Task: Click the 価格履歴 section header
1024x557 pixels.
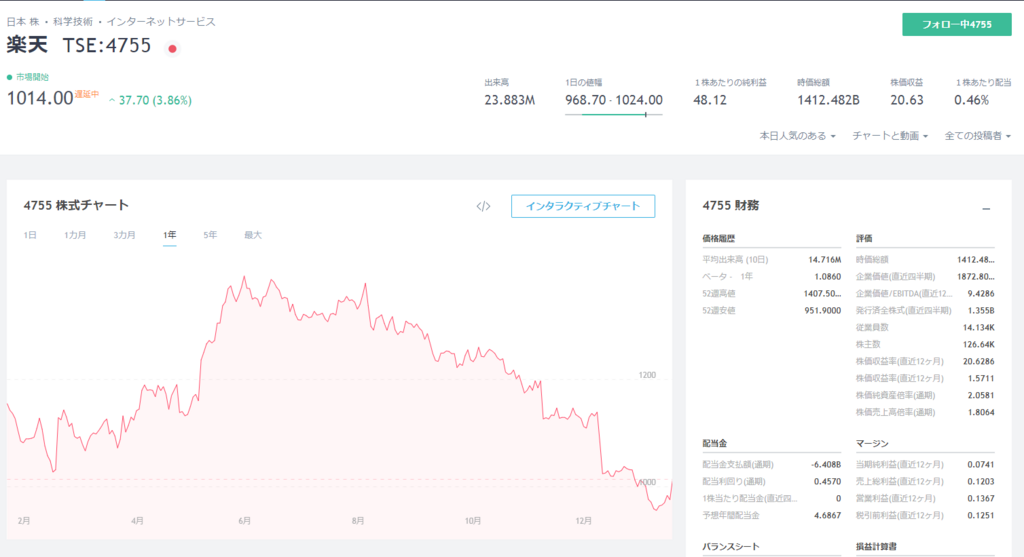Action: (x=718, y=239)
